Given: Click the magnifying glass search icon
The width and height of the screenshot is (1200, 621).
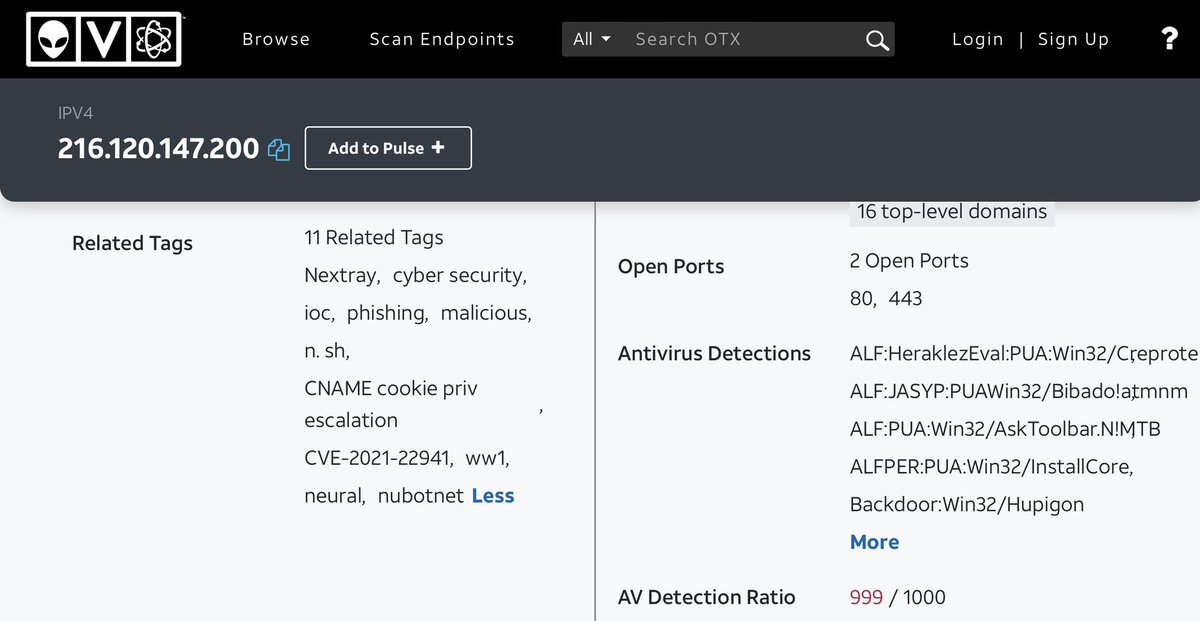Looking at the screenshot, I should coord(876,40).
